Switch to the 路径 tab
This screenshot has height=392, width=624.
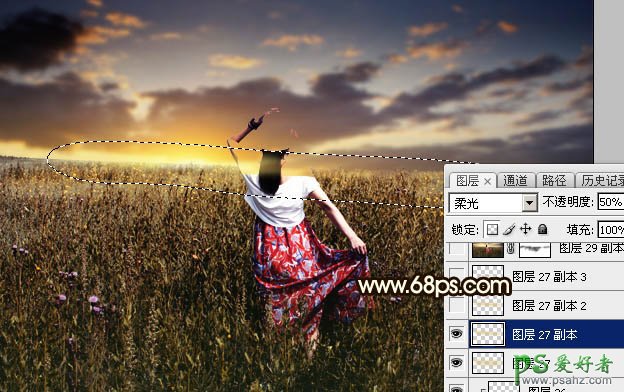pos(554,181)
